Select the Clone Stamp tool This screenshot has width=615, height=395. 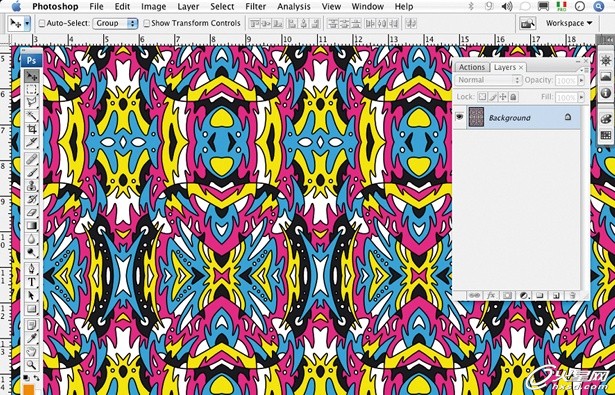31,186
